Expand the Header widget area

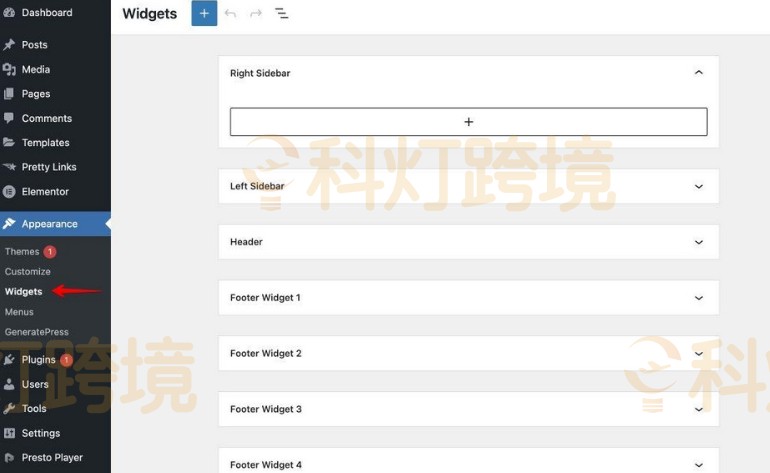click(x=698, y=242)
